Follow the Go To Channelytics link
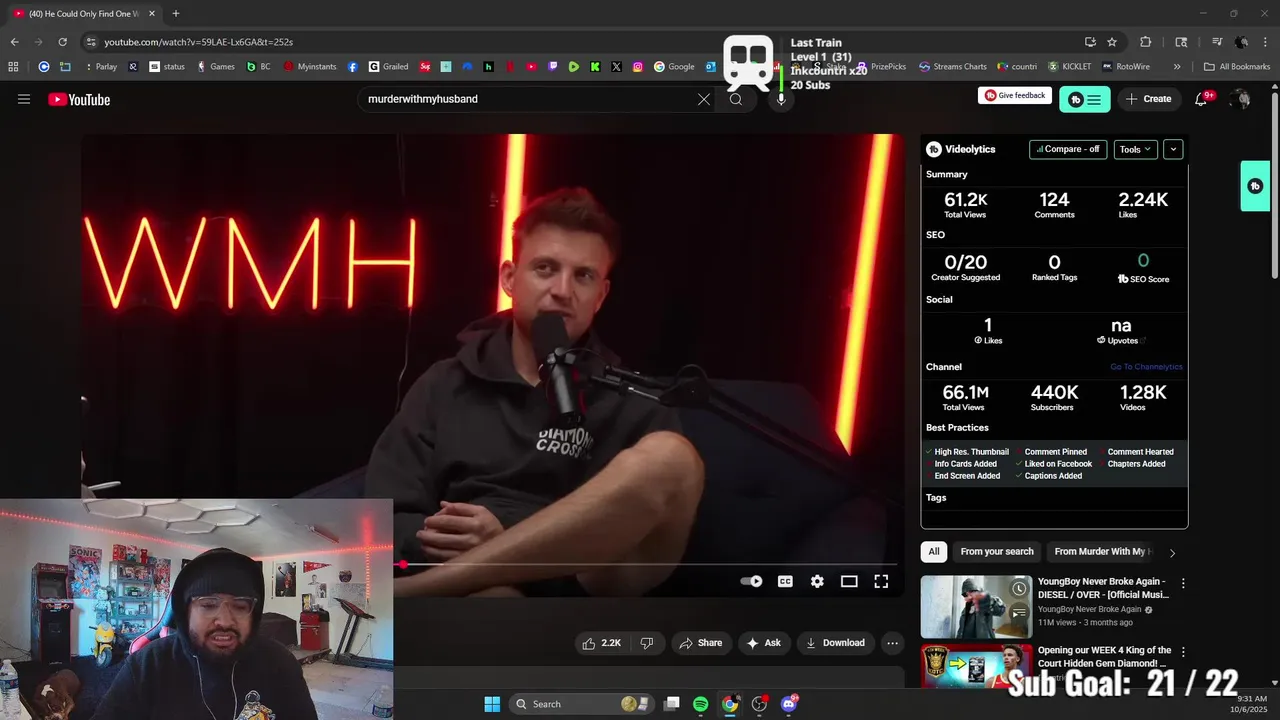The height and width of the screenshot is (720, 1280). (1146, 367)
